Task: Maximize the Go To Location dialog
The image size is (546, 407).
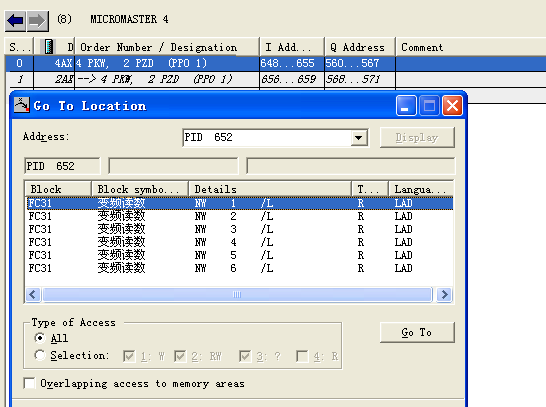Action: point(429,105)
